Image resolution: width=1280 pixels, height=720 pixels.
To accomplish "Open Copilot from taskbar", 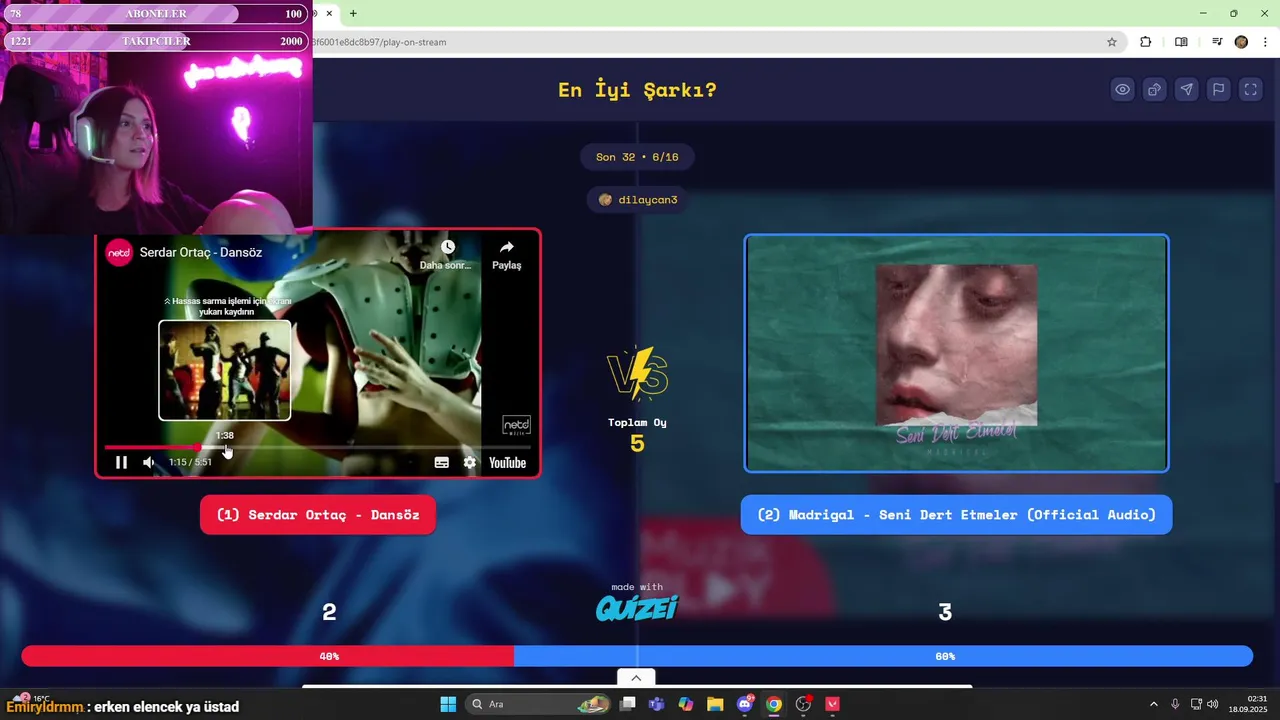I will tap(686, 704).
